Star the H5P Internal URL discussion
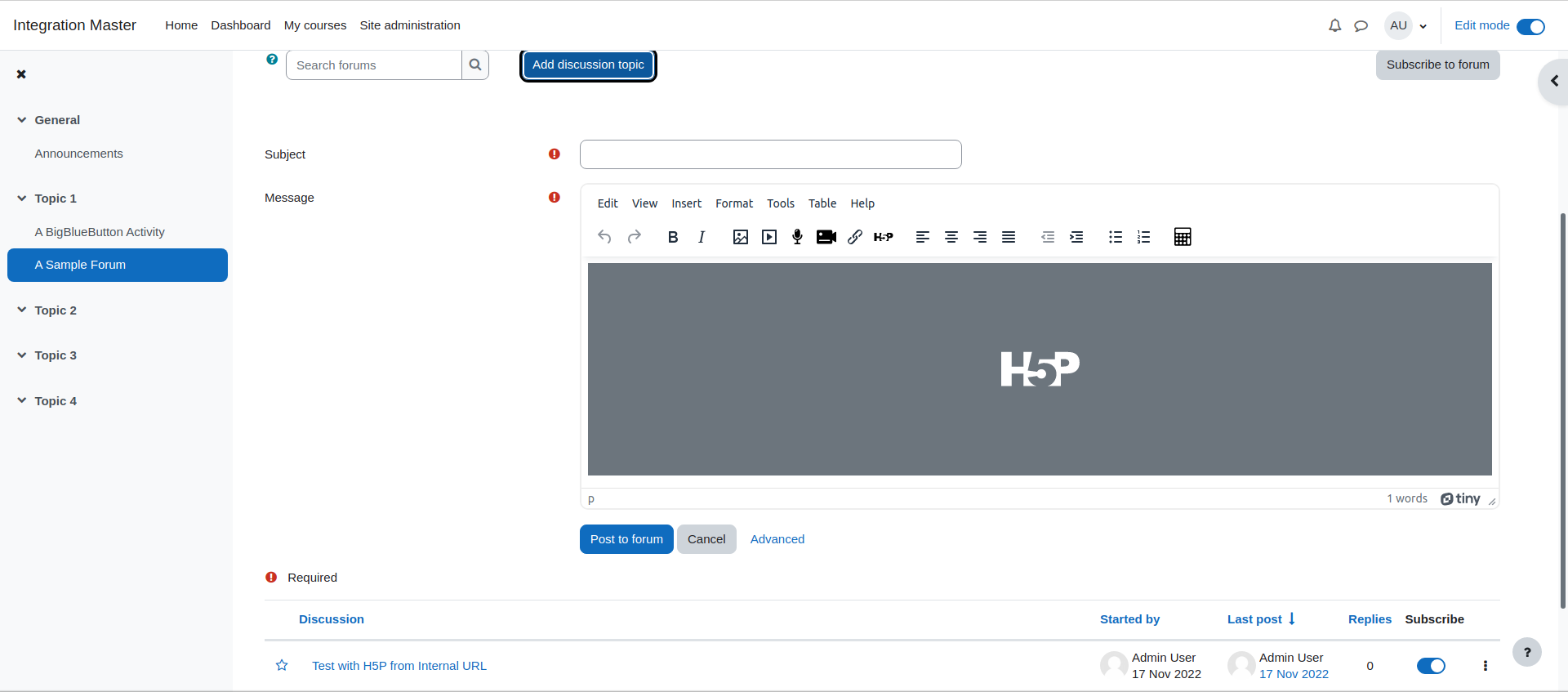 (282, 665)
